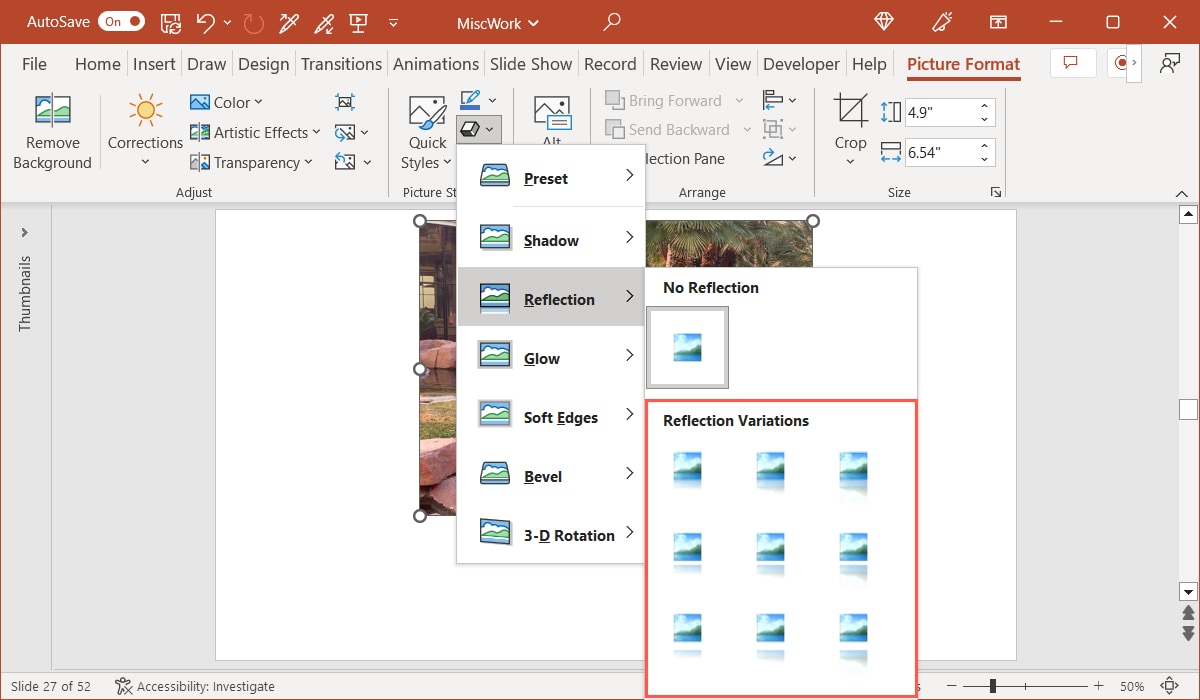Open the Color dropdown
Viewport: 1200px width, 700px height.
pos(228,101)
